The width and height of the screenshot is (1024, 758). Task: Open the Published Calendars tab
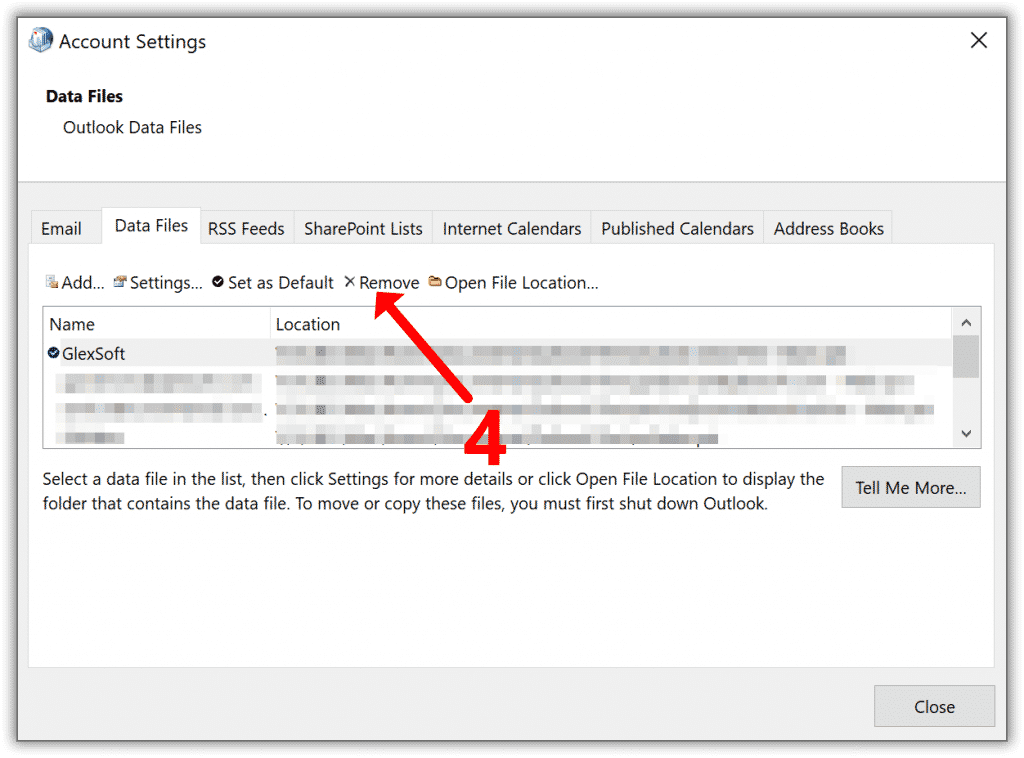tap(677, 229)
